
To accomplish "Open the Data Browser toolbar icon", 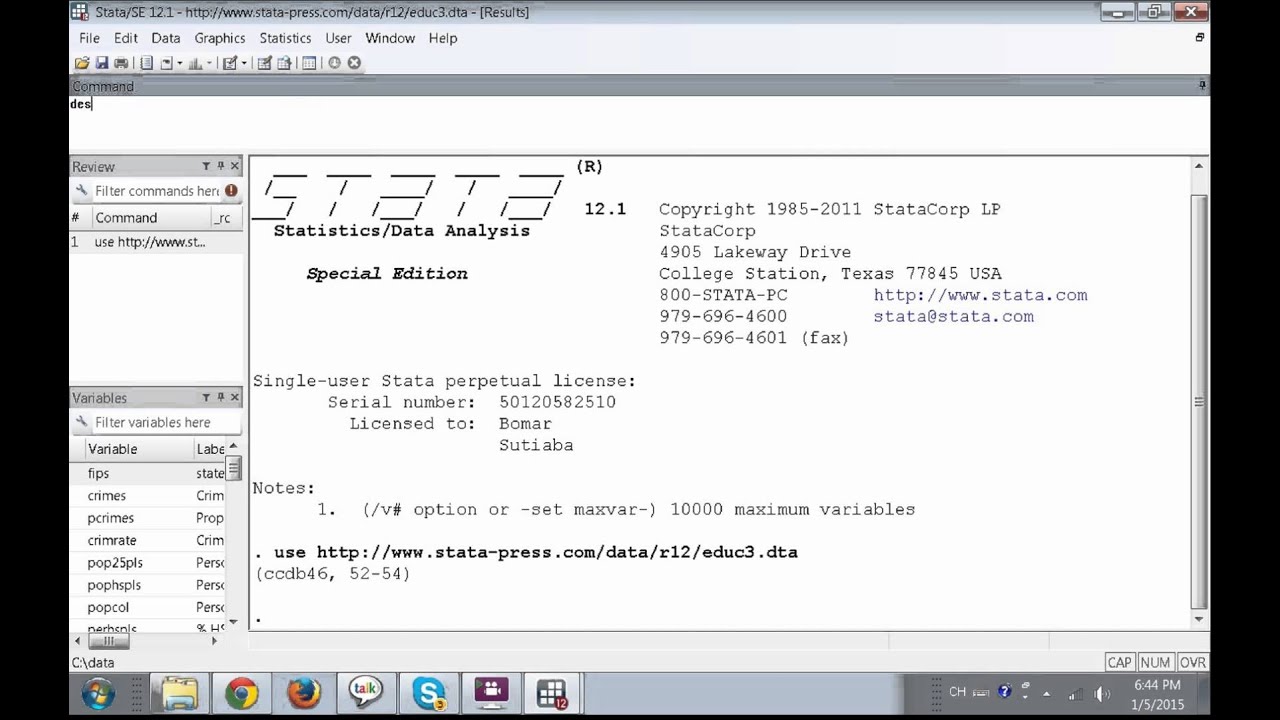I will tap(284, 63).
